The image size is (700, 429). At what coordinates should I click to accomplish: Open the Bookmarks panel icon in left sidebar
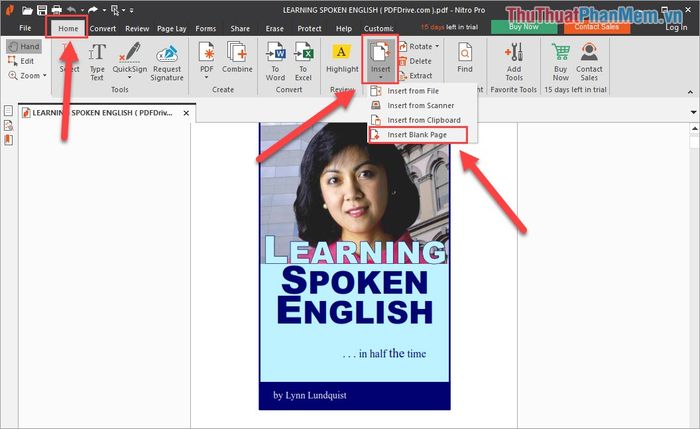click(8, 140)
